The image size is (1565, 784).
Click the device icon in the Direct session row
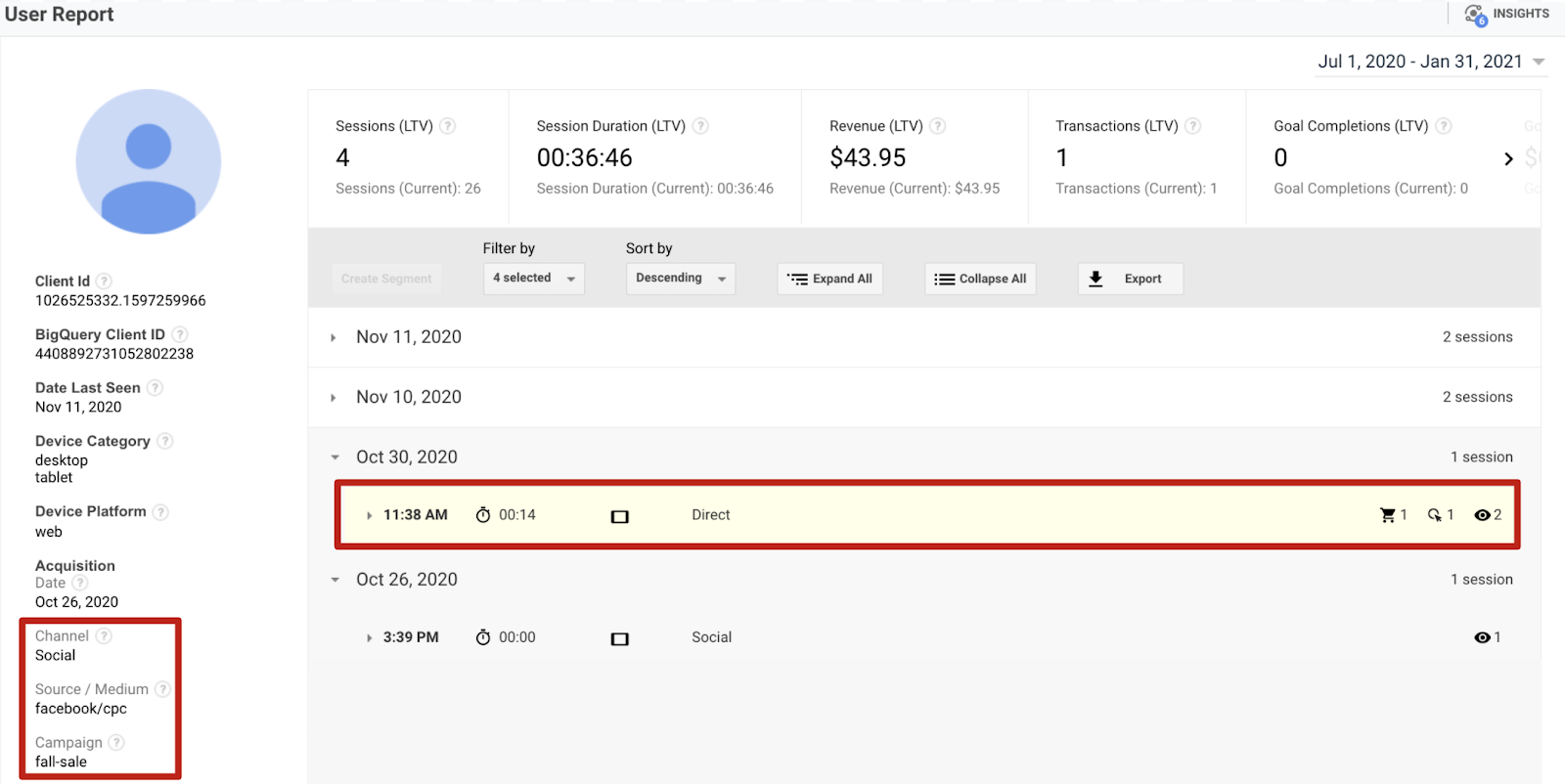(x=620, y=516)
